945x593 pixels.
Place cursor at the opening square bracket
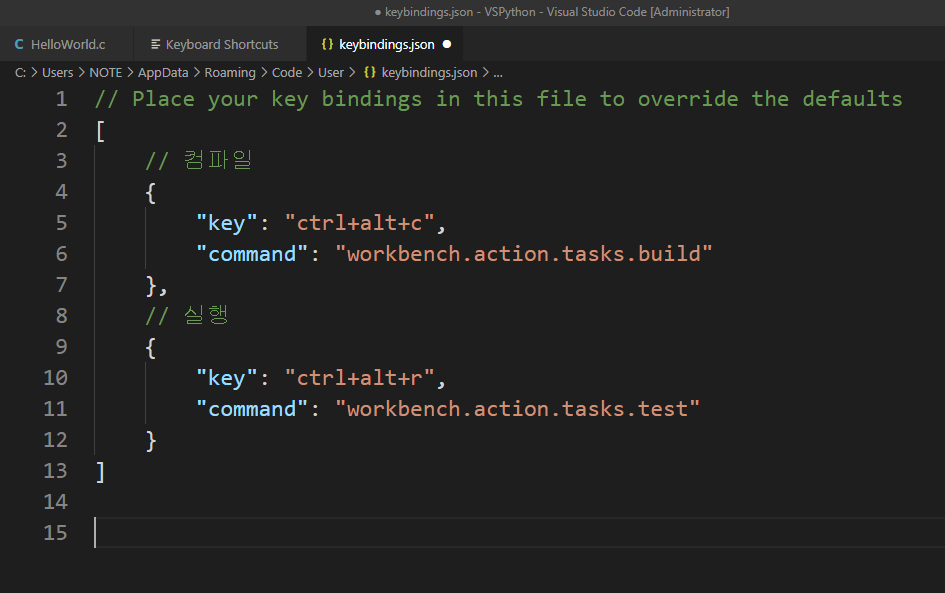(100, 130)
